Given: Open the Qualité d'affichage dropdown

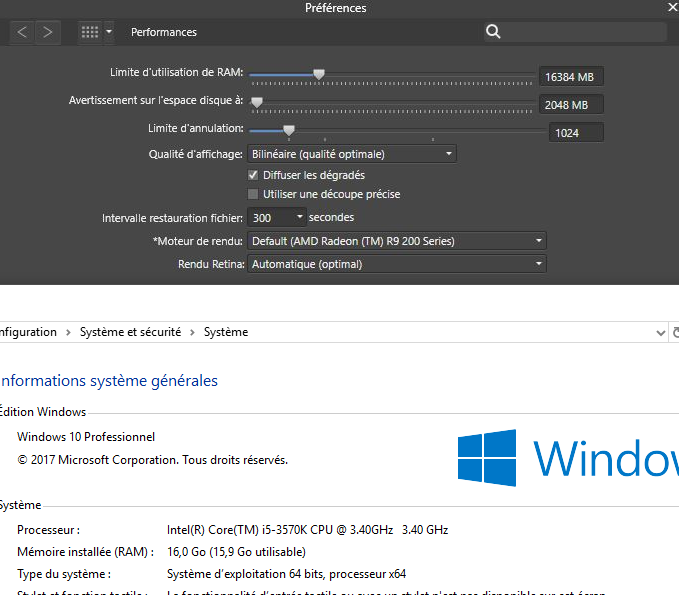Looking at the screenshot, I should pos(352,154).
